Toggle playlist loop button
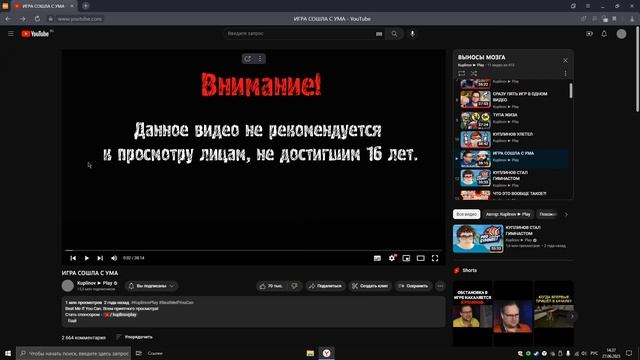 pyautogui.click(x=462, y=73)
